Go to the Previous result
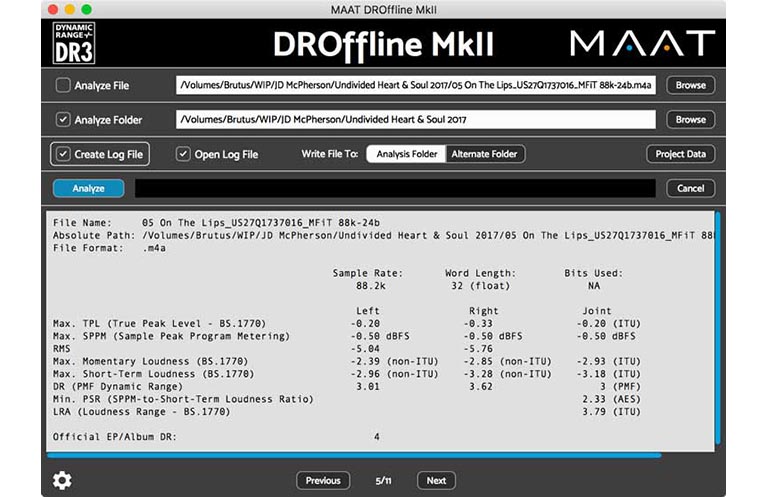Image resolution: width=768 pixels, height=497 pixels. pyautogui.click(x=323, y=480)
